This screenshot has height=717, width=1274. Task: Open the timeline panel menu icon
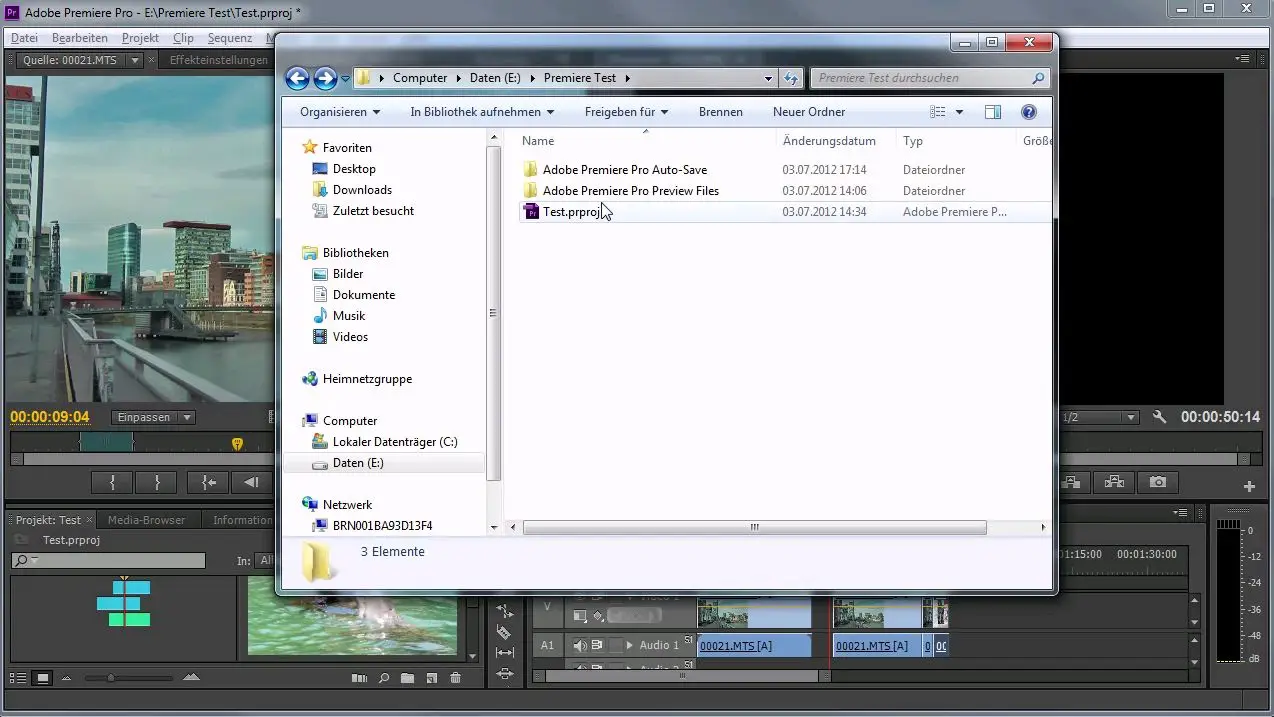point(1181,512)
